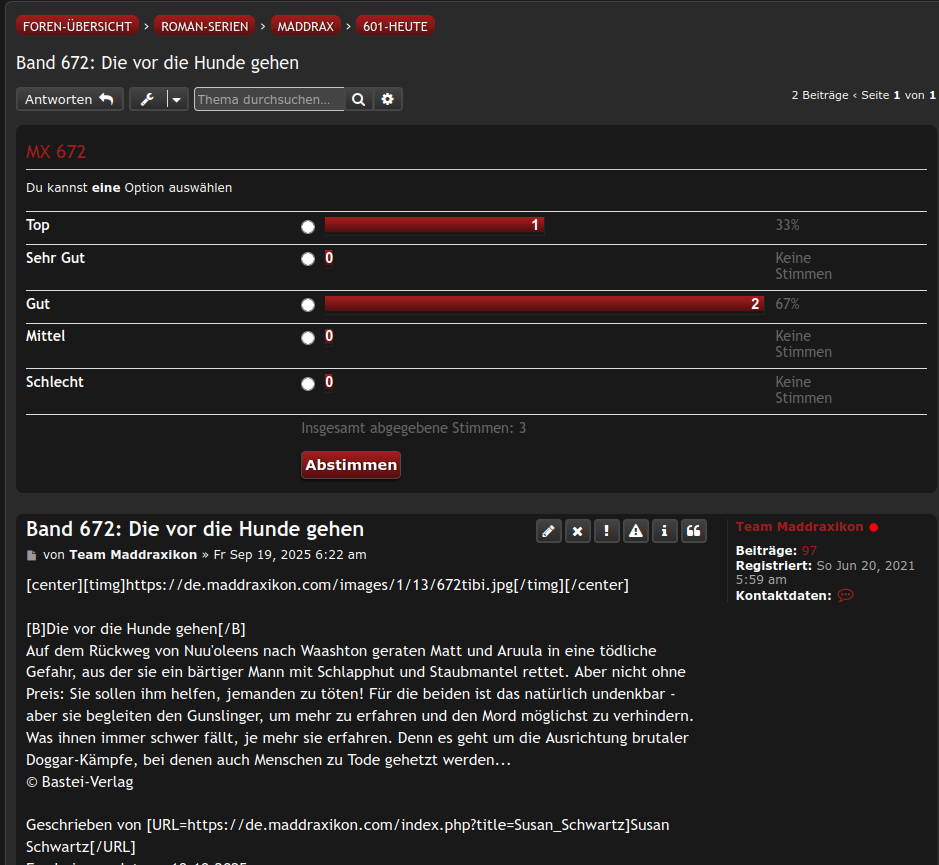Select the Schlecht radio button
The width and height of the screenshot is (939, 865).
(308, 383)
